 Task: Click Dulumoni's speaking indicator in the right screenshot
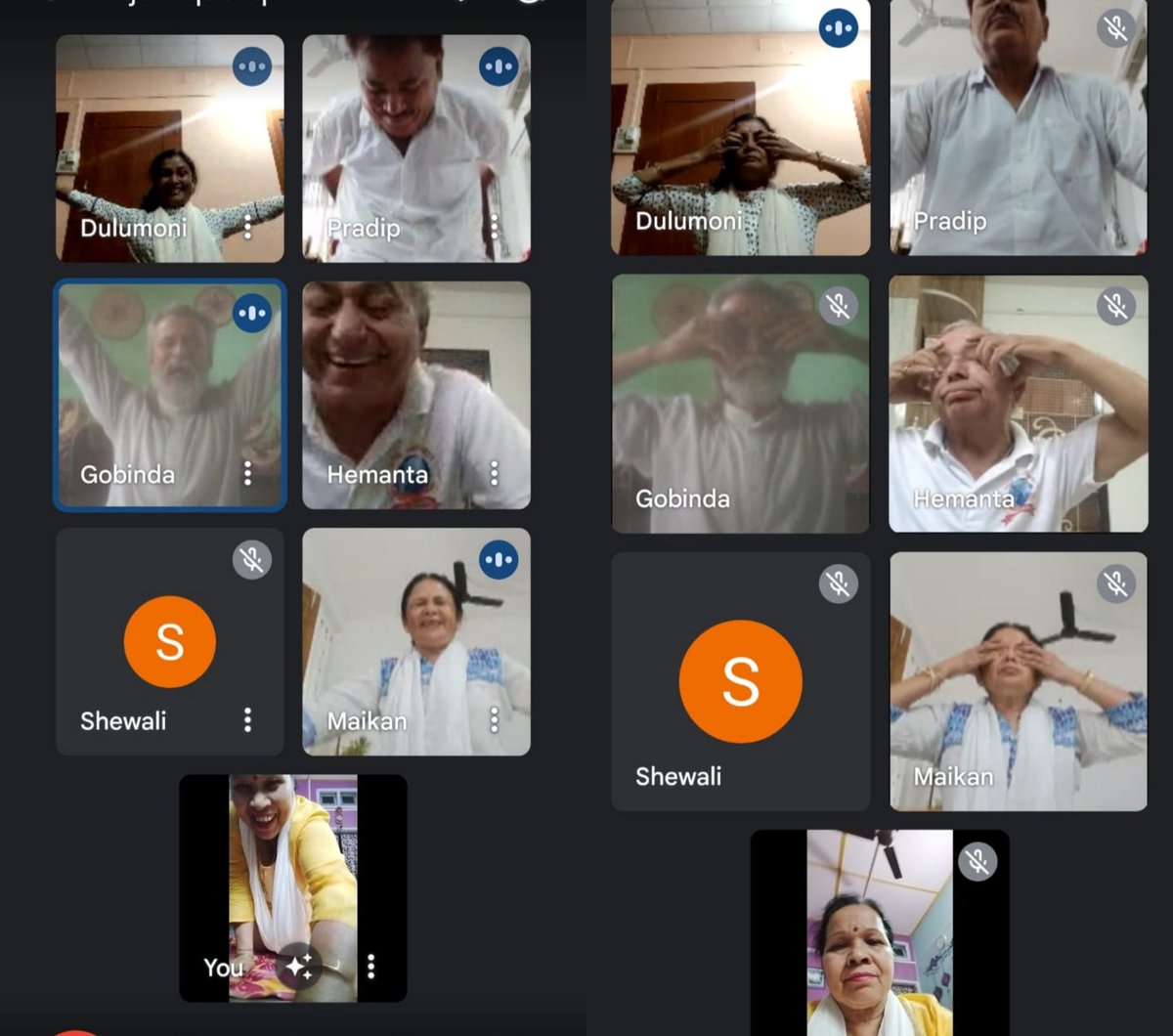tap(839, 27)
